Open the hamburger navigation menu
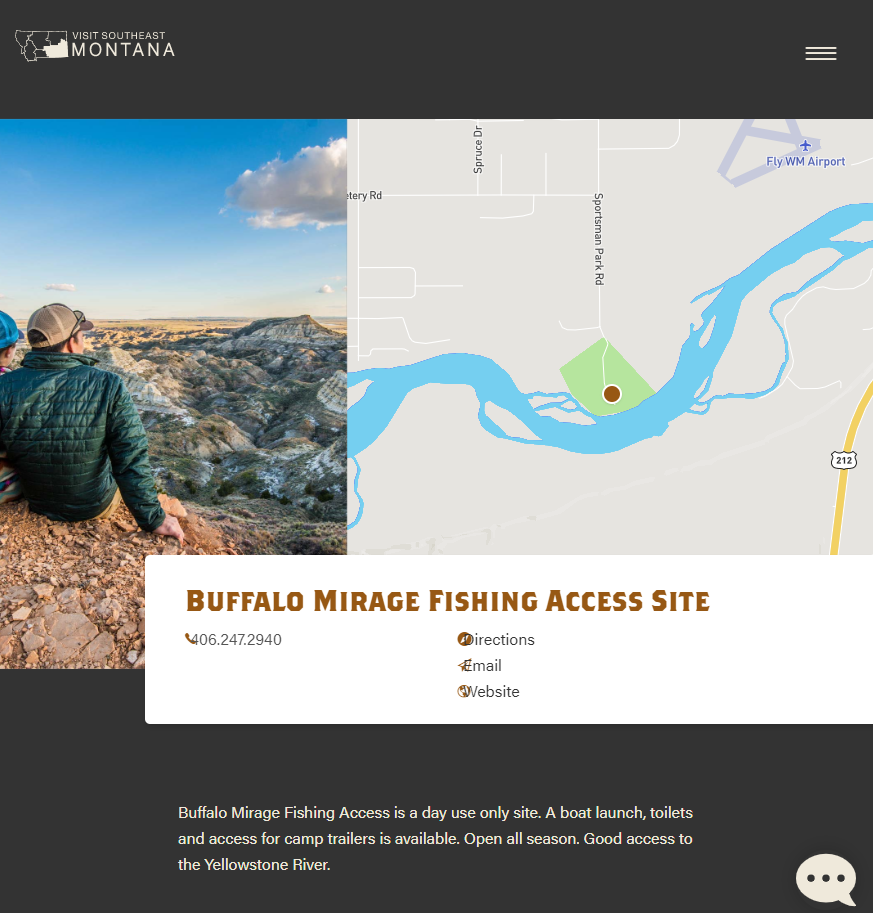This screenshot has width=873, height=913. (x=821, y=54)
